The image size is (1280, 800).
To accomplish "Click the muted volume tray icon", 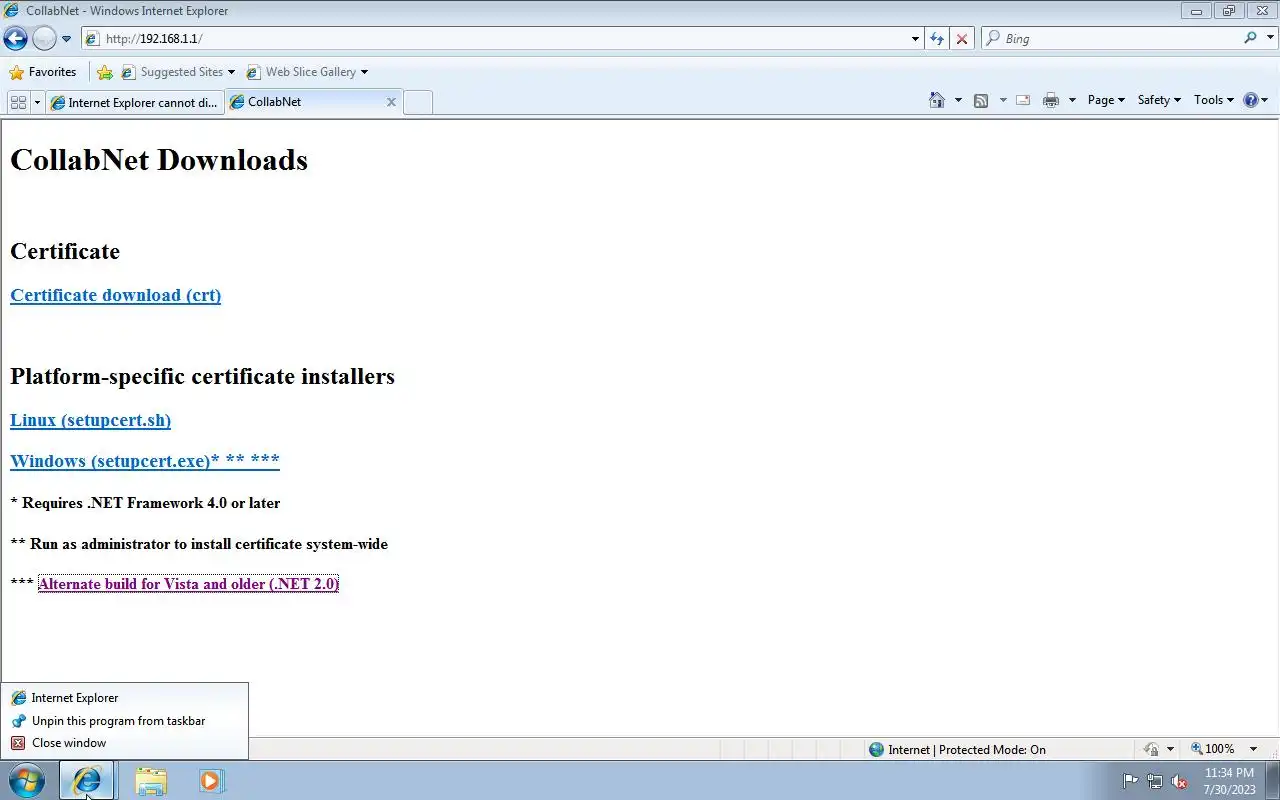I will pyautogui.click(x=1179, y=781).
